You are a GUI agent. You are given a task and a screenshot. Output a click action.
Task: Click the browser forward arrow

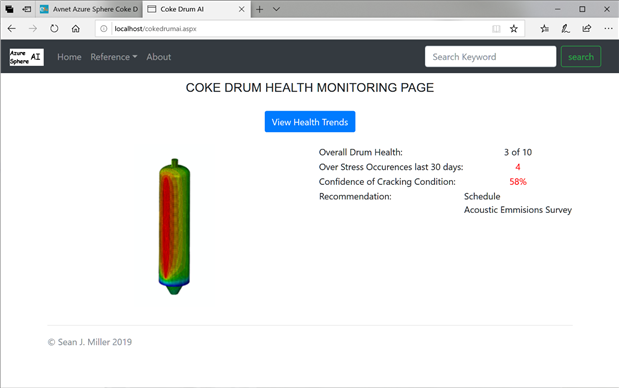[x=33, y=28]
